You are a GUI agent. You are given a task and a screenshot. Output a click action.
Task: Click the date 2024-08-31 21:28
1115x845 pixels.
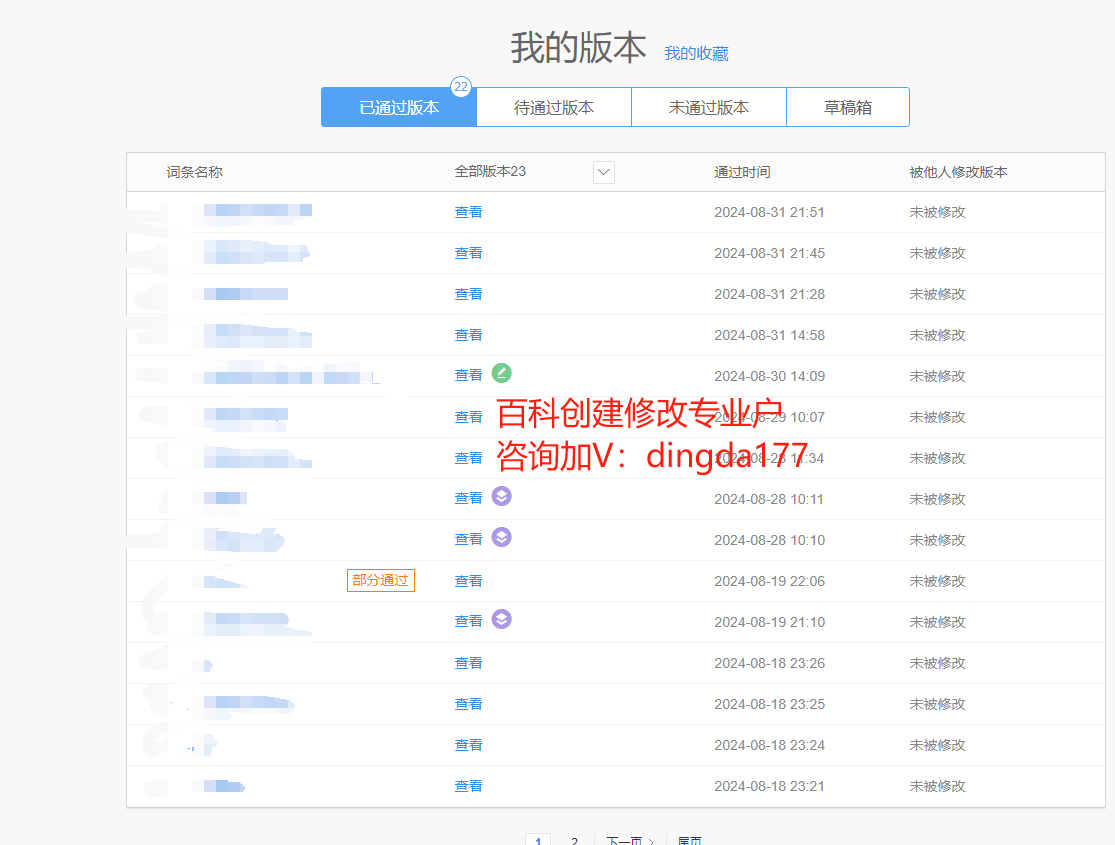coord(769,294)
